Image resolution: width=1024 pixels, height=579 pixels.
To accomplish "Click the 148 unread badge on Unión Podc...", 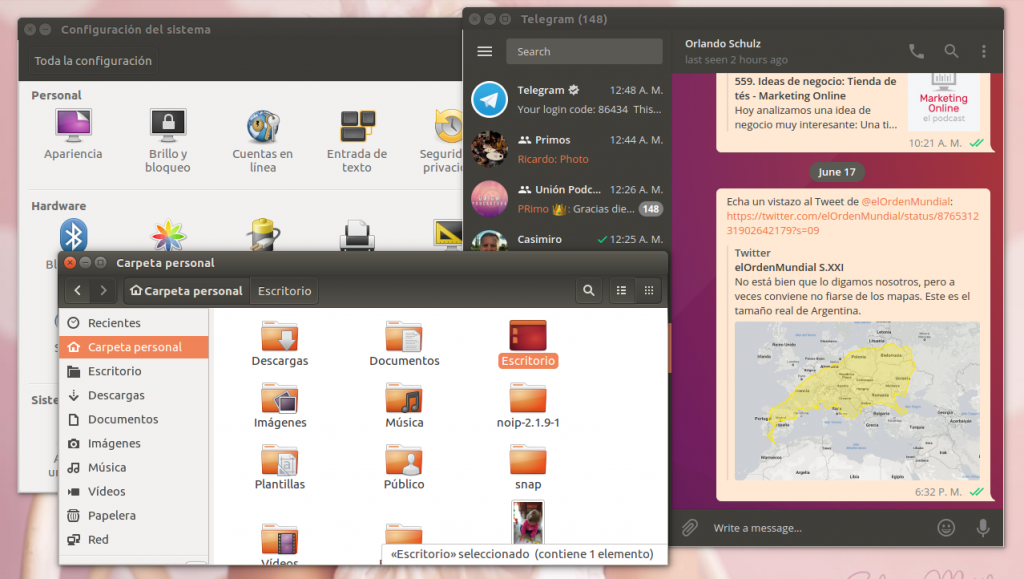I will click(650, 209).
